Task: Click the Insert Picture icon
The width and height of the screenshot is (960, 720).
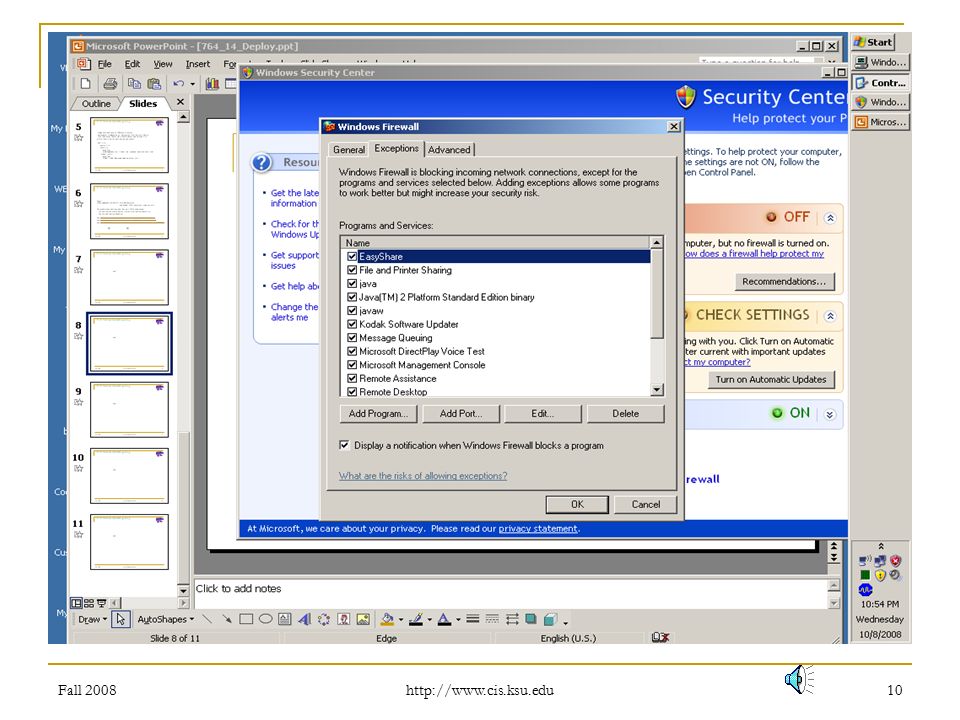Action: (x=363, y=619)
